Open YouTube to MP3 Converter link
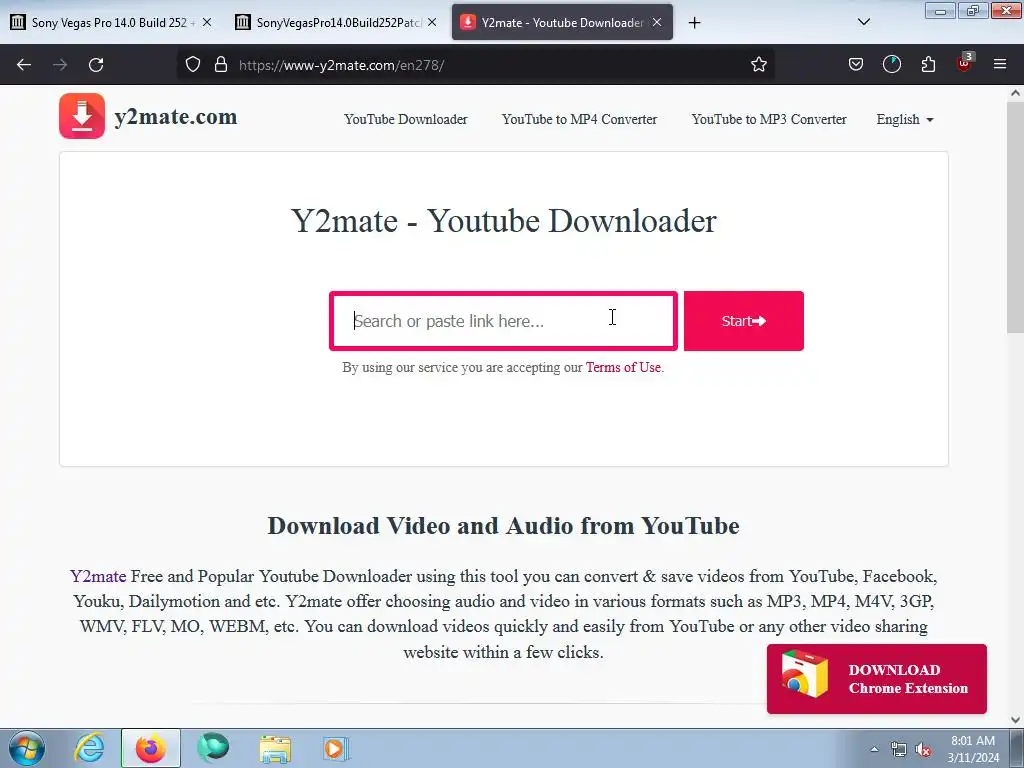The width and height of the screenshot is (1024, 768). coord(769,120)
